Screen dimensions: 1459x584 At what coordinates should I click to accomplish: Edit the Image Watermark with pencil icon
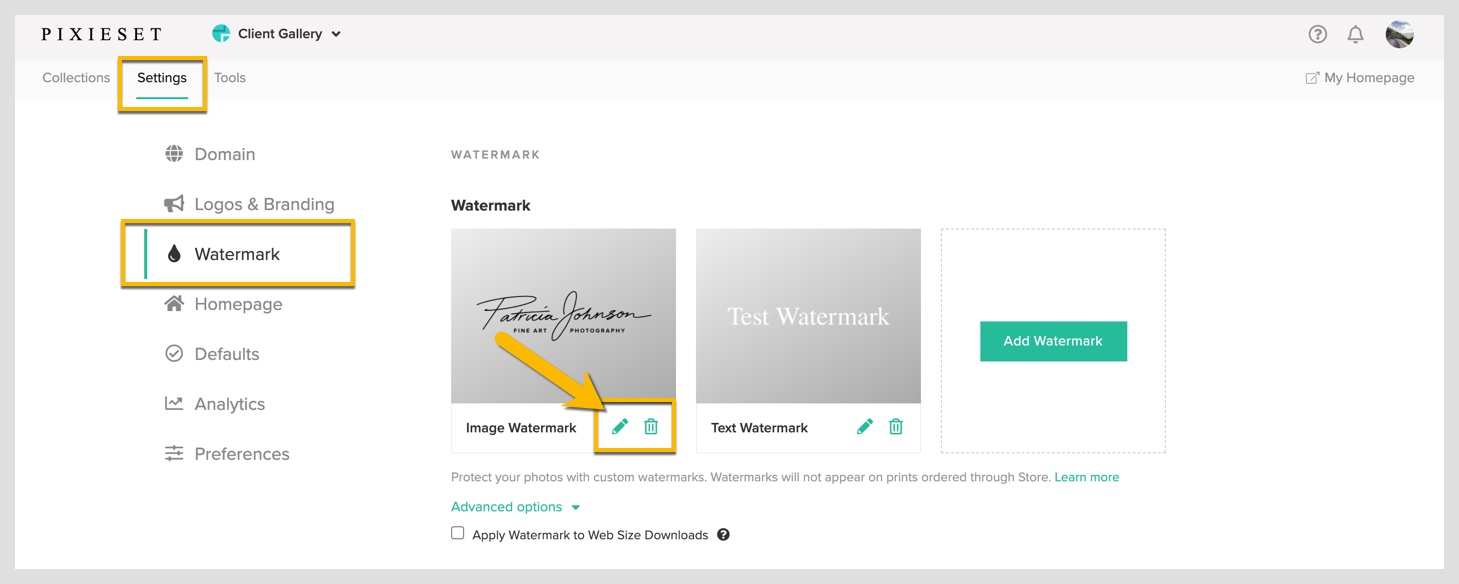(x=620, y=427)
